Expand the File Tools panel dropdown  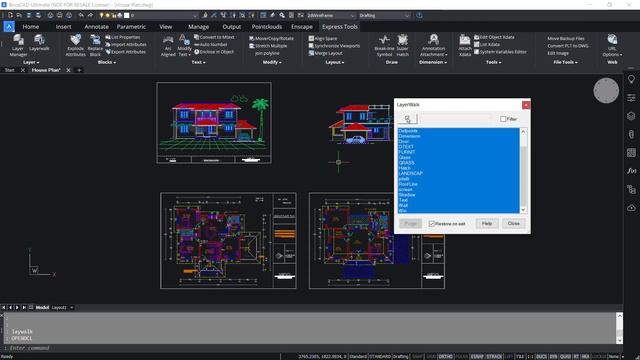[565, 62]
